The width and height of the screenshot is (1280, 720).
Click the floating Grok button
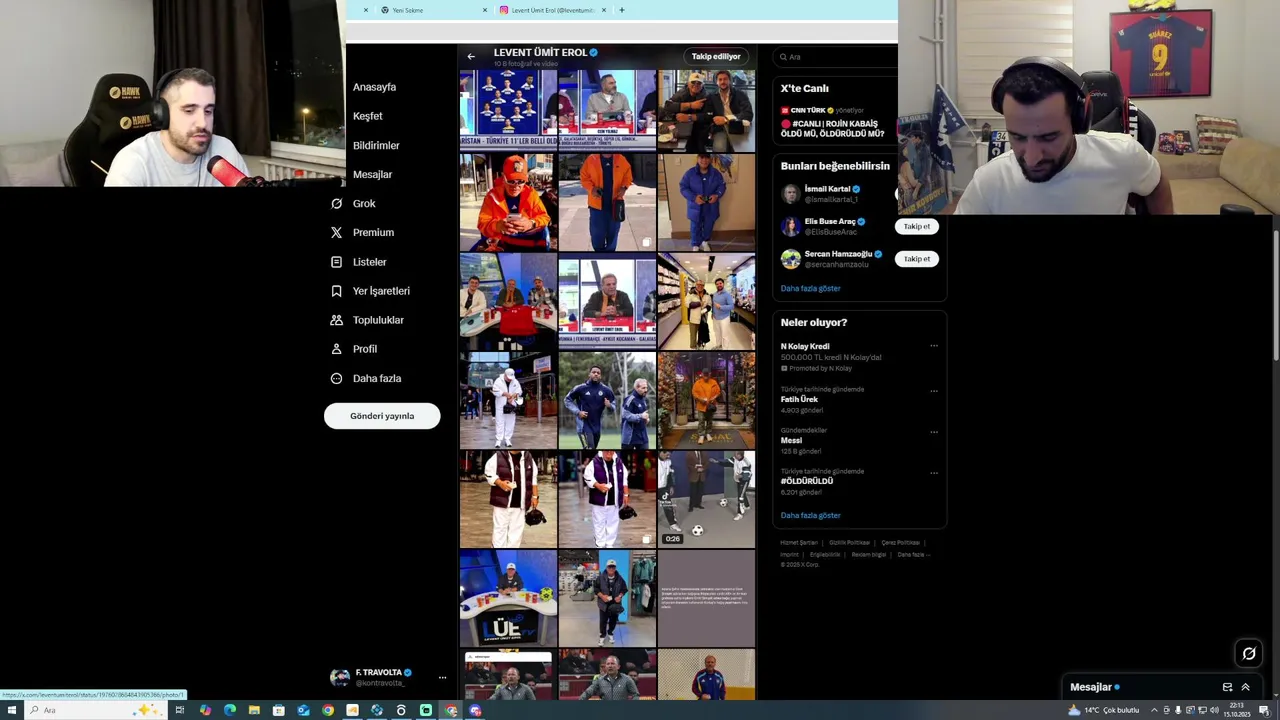1249,653
